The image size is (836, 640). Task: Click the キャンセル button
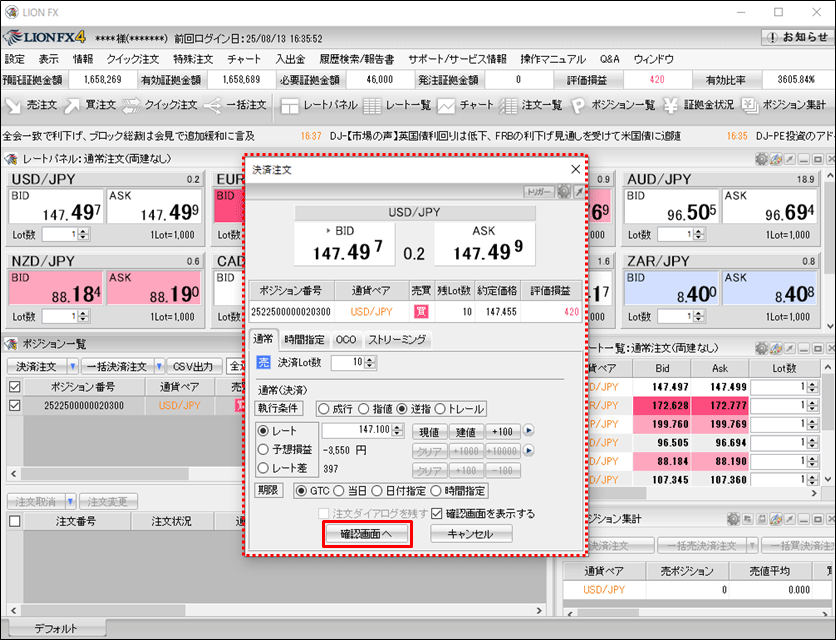point(471,534)
